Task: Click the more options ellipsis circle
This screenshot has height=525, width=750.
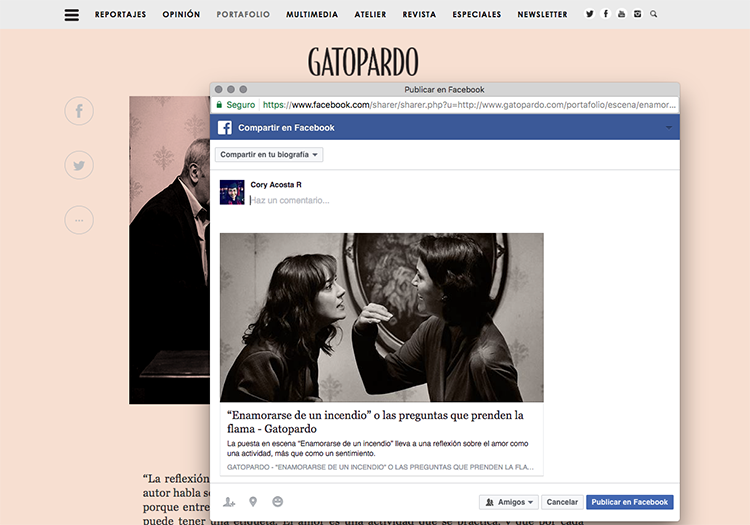Action: 79,219
